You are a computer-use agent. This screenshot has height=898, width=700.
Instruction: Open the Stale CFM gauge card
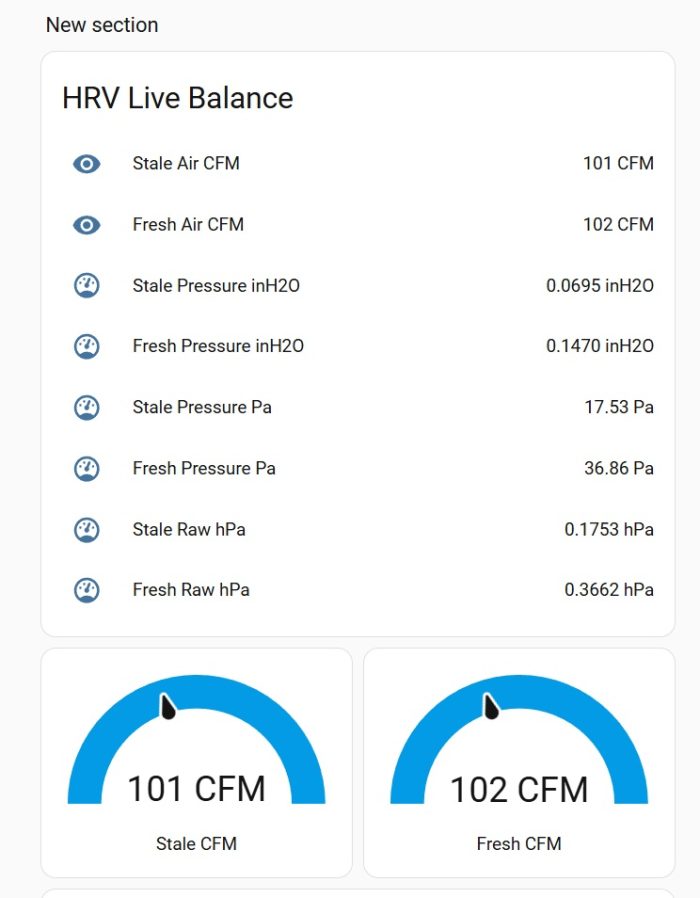[196, 763]
